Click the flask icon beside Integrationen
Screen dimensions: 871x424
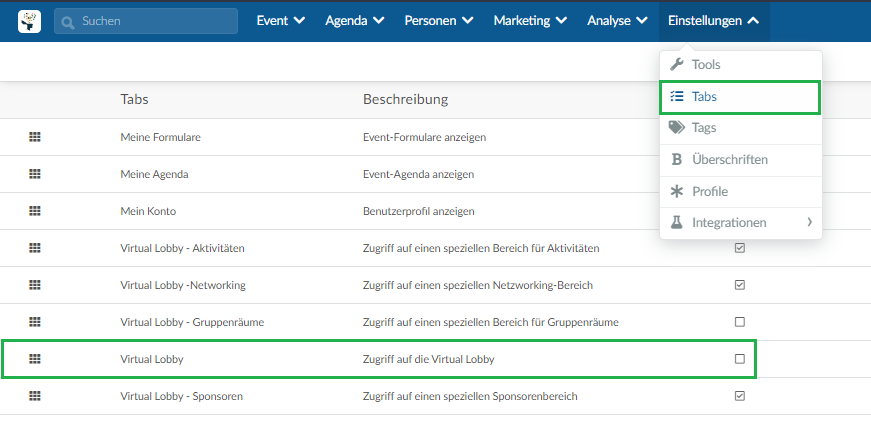tap(677, 223)
